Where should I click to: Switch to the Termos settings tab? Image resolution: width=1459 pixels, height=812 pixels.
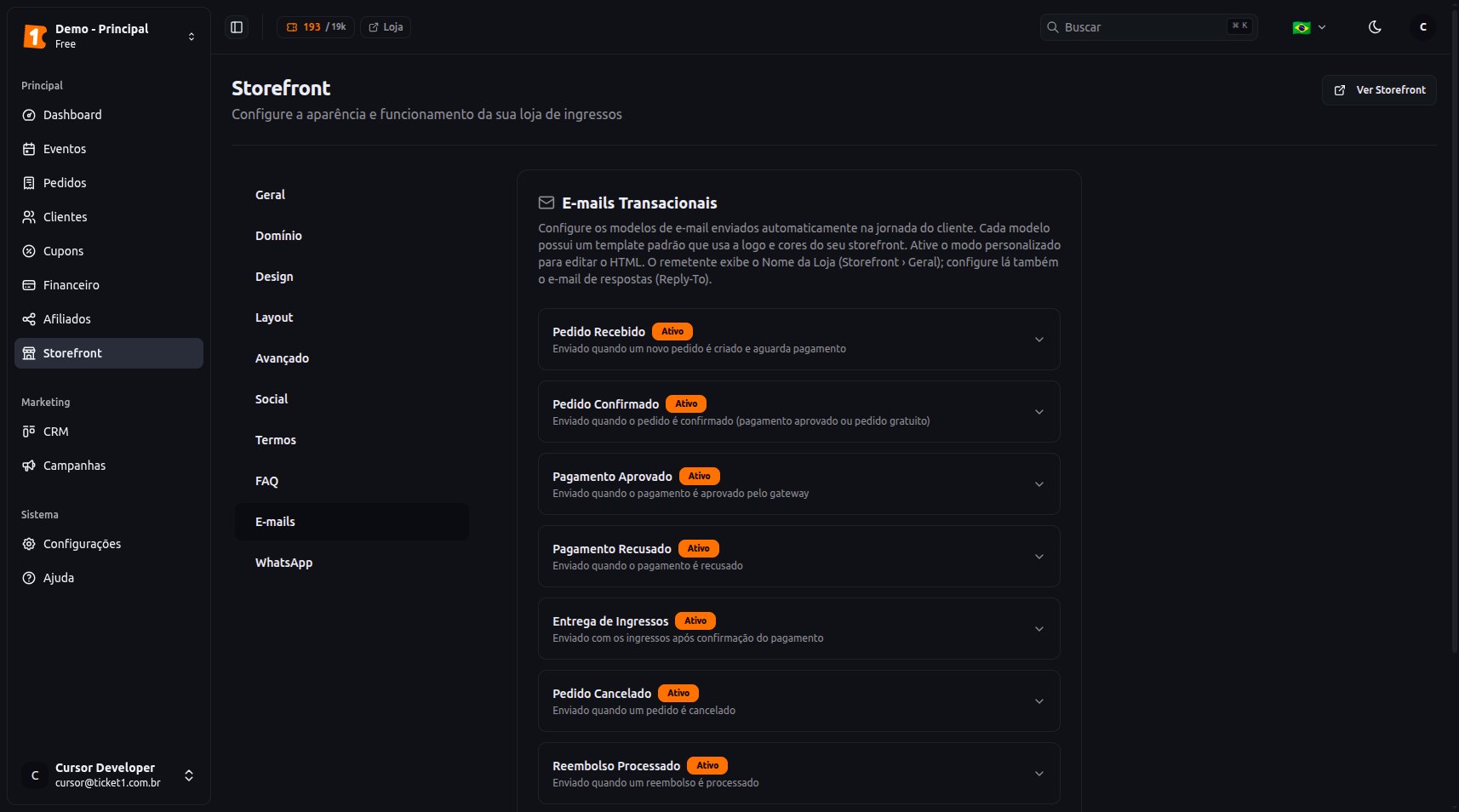tap(352, 440)
